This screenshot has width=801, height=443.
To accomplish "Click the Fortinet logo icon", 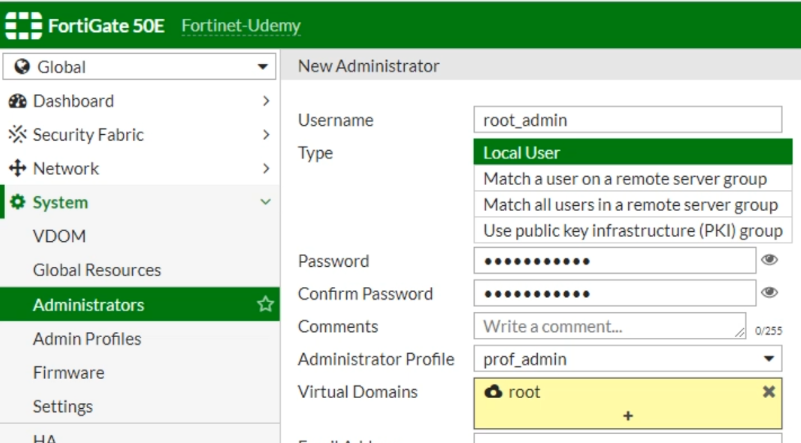I will pyautogui.click(x=23, y=25).
